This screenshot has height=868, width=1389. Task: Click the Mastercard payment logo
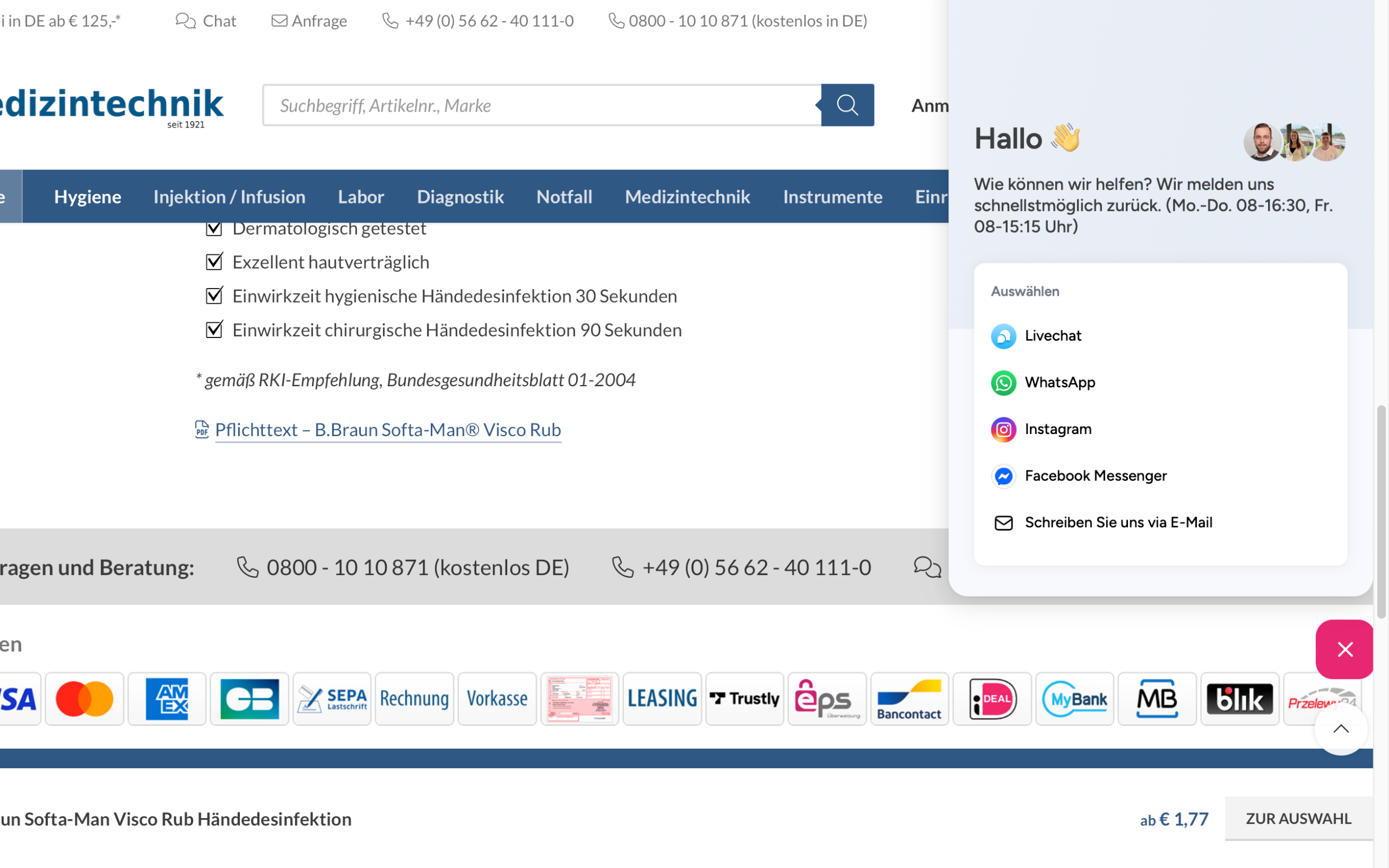point(85,699)
